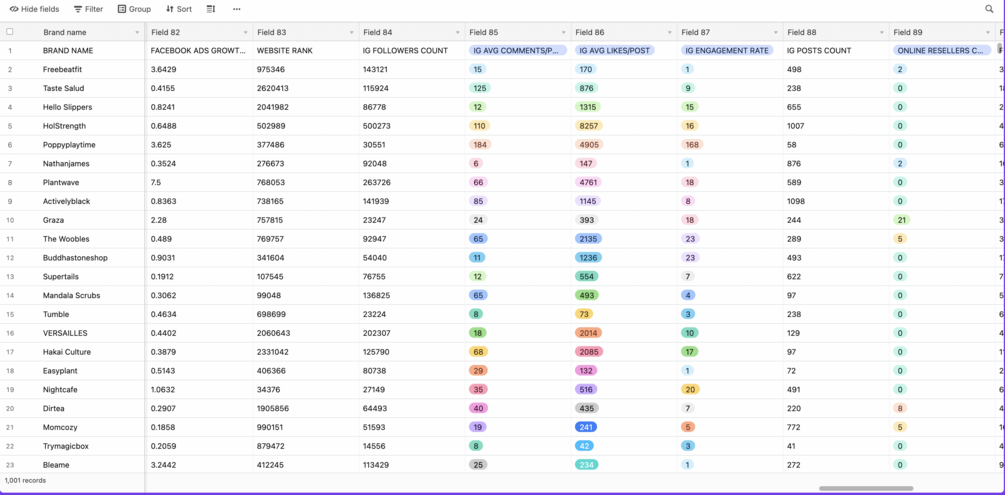This screenshot has height=495, width=1005.
Task: Open the Sort options
Action: pyautogui.click(x=179, y=9)
